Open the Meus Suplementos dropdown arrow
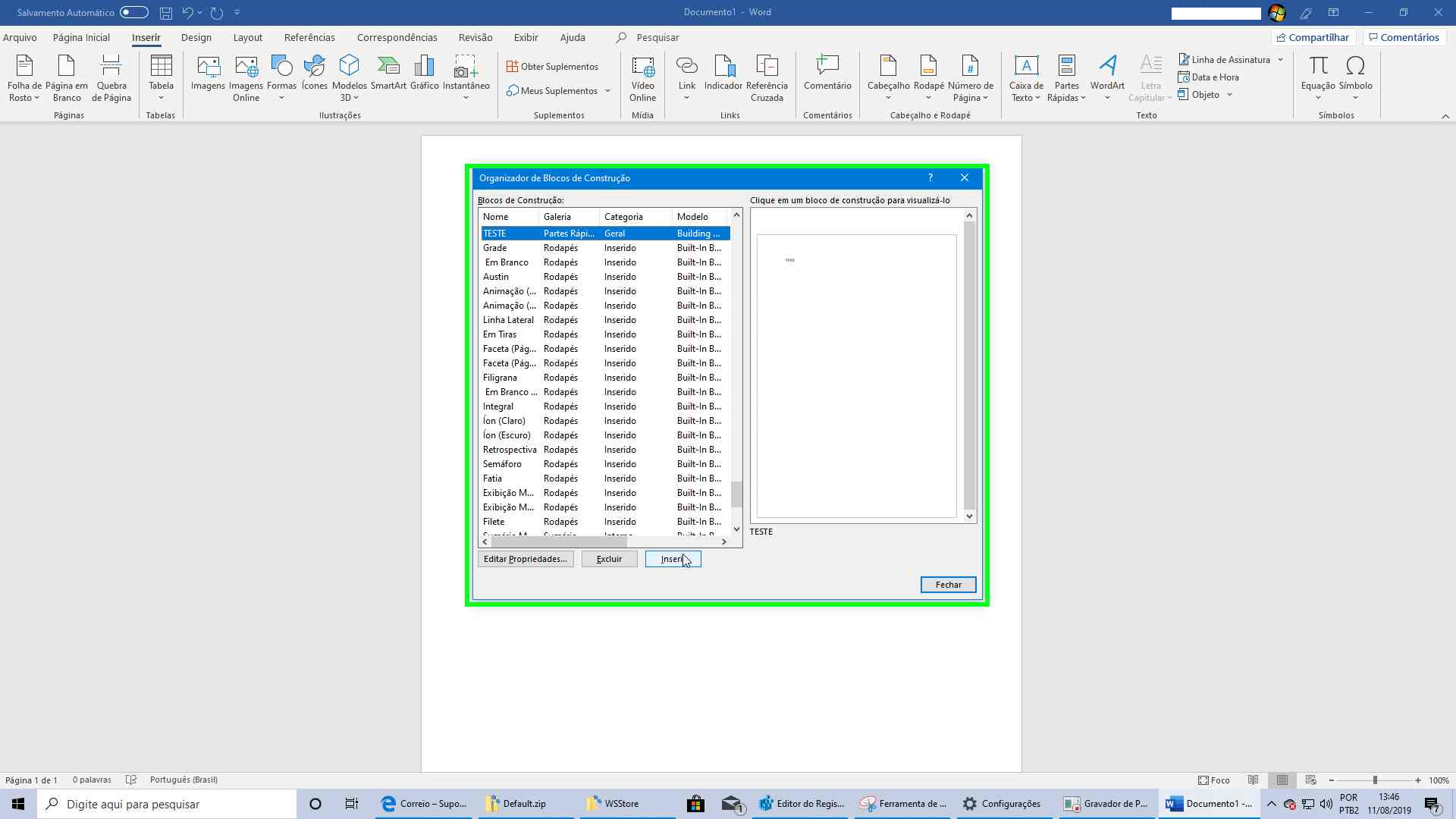This screenshot has width=1456, height=819. [x=607, y=91]
